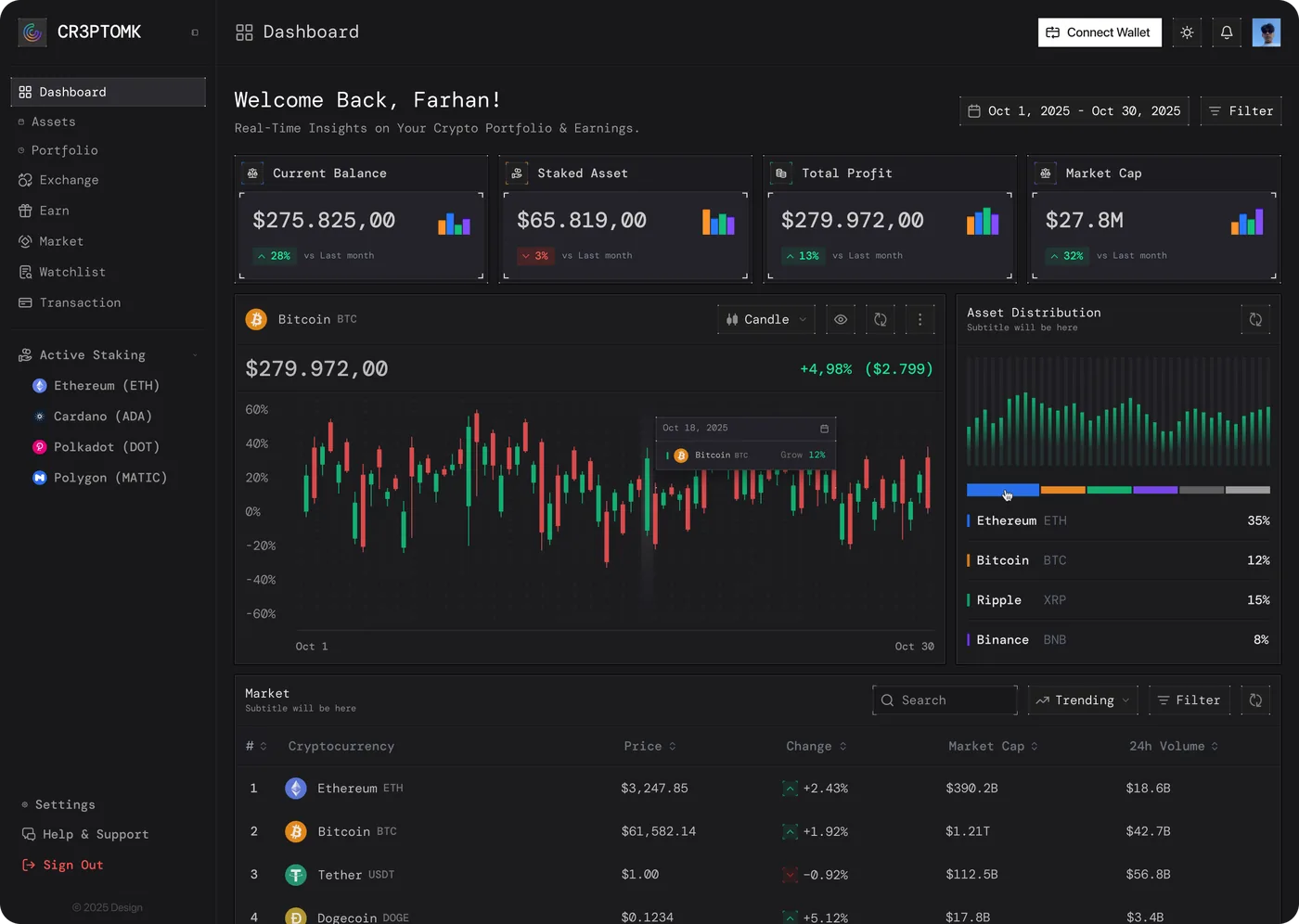
Task: Open the Dashboard sidebar item
Action: [109, 92]
